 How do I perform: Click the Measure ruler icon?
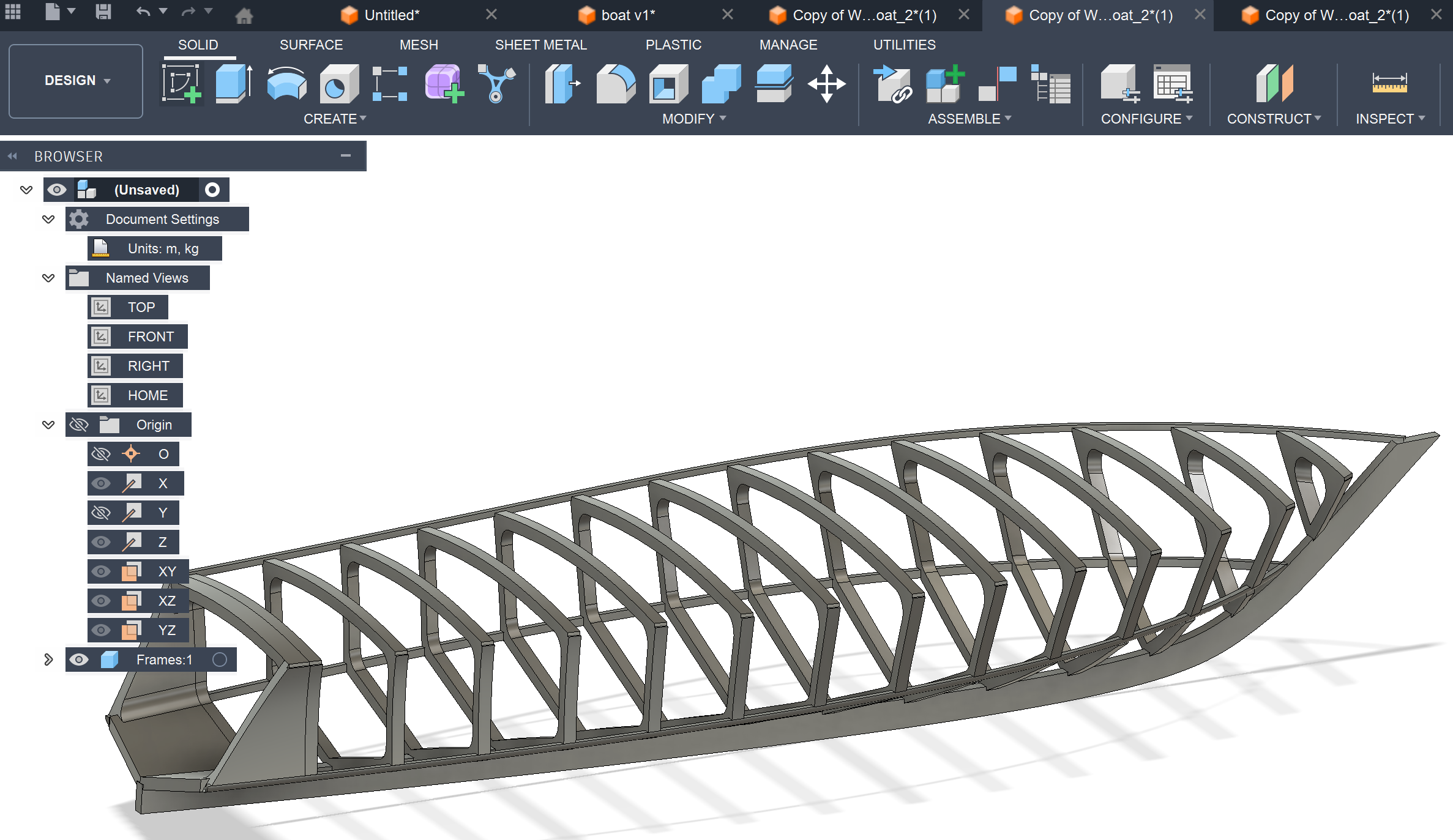click(1389, 84)
